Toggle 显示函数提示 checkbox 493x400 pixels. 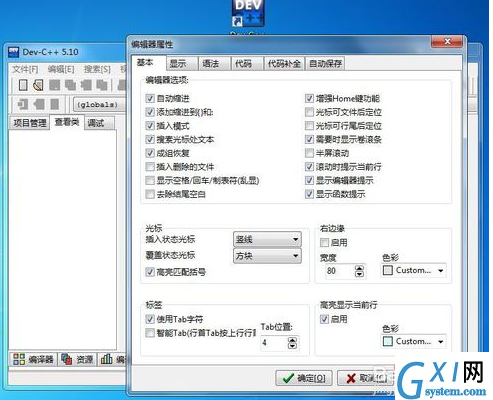click(309, 194)
